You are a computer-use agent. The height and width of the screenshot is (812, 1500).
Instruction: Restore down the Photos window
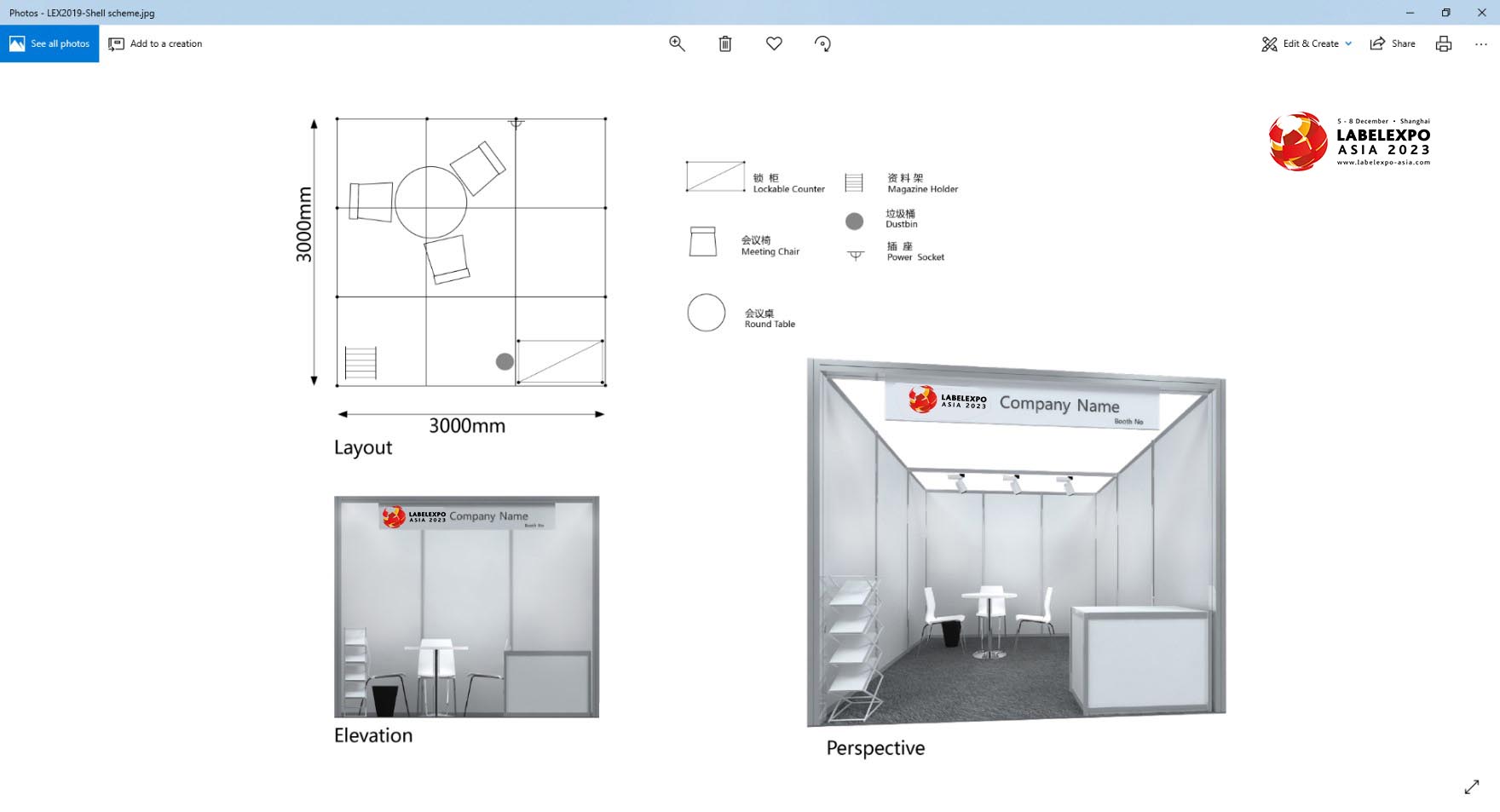point(1445,13)
